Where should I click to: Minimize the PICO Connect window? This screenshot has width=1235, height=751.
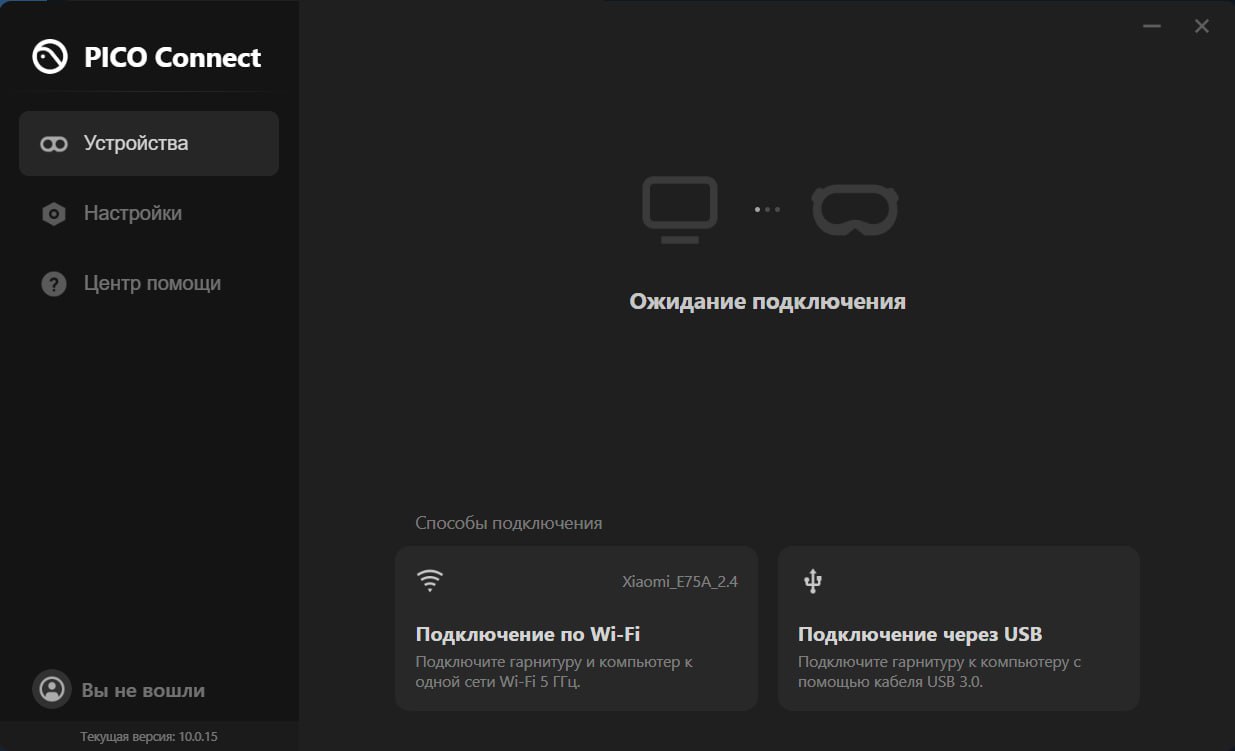1152,27
